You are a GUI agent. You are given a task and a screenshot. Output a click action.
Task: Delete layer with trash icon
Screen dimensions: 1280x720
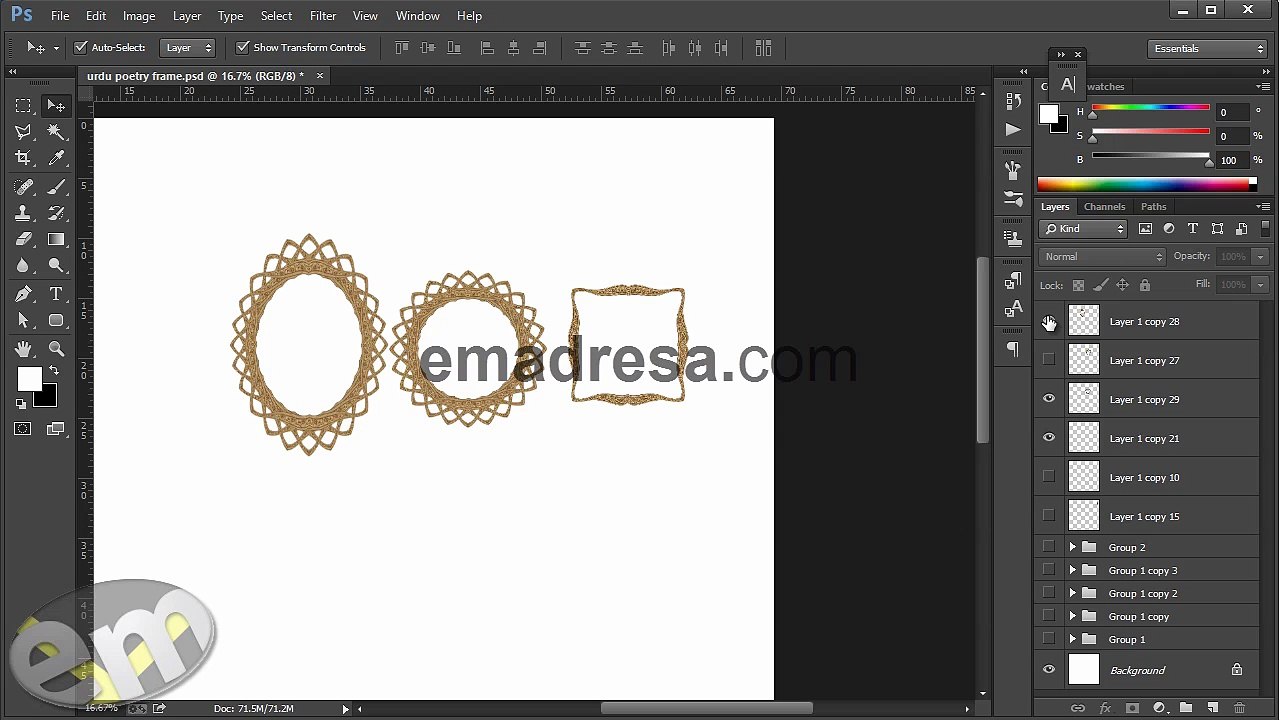click(1239, 708)
